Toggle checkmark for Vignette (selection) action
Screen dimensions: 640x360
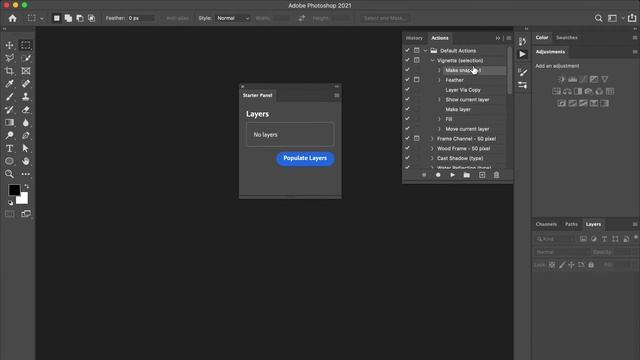407,60
